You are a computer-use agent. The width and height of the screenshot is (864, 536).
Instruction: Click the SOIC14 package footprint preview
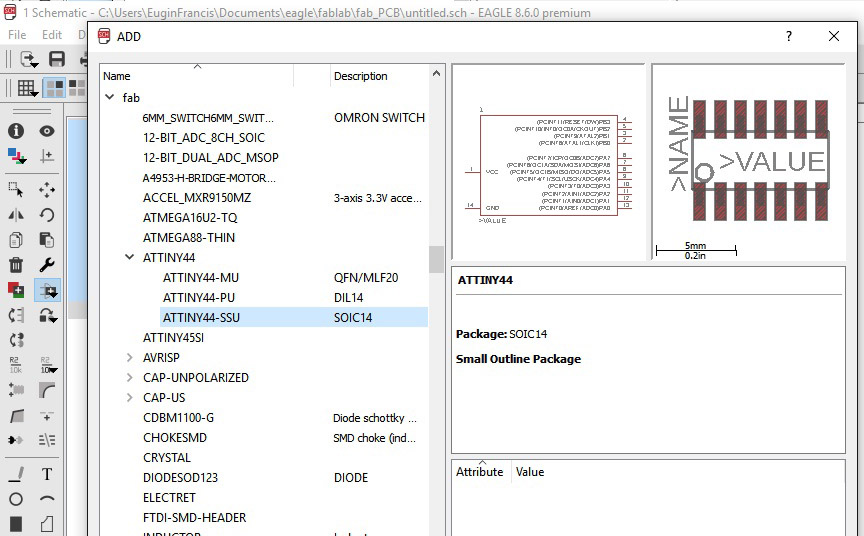pos(748,162)
